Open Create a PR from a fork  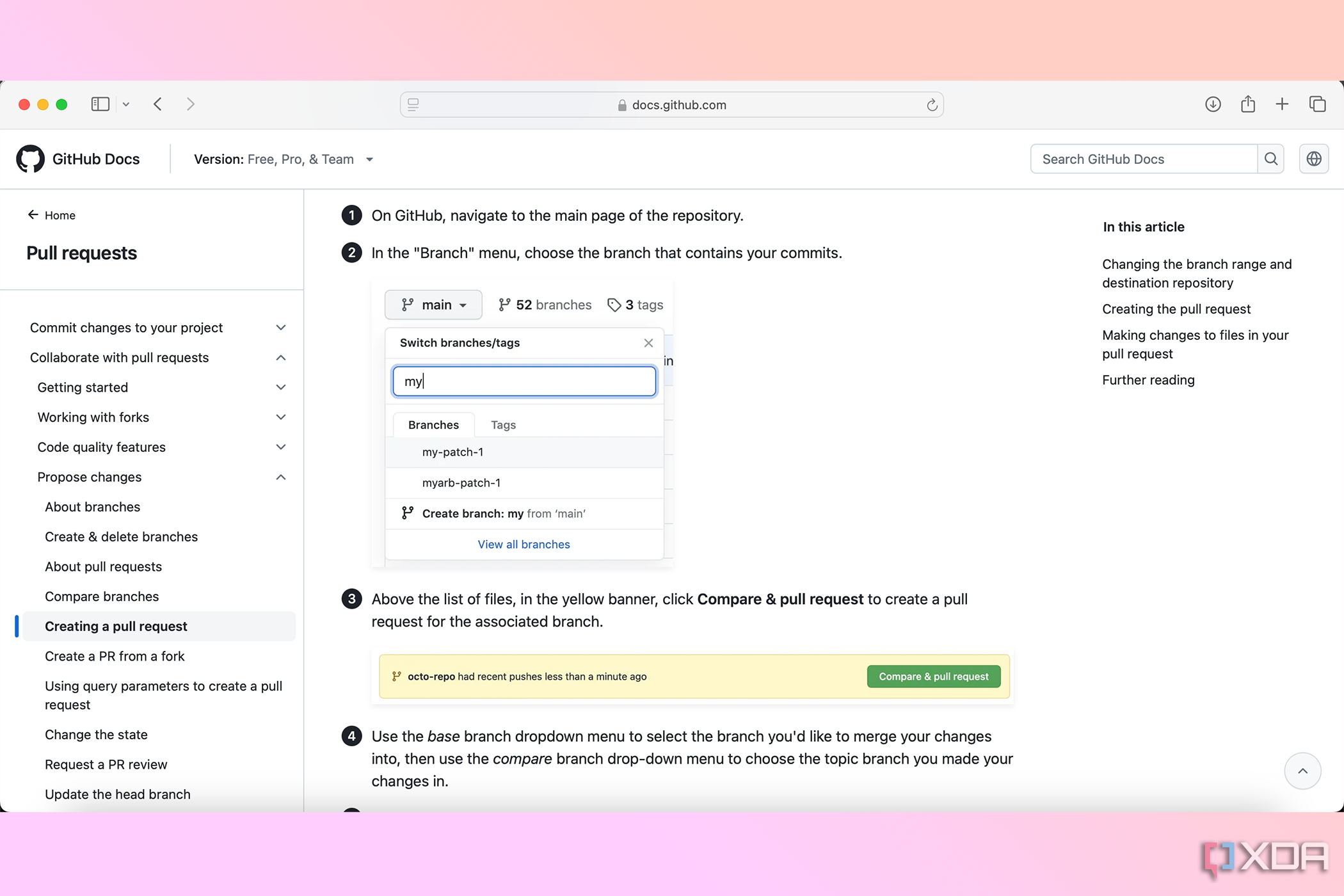click(115, 656)
